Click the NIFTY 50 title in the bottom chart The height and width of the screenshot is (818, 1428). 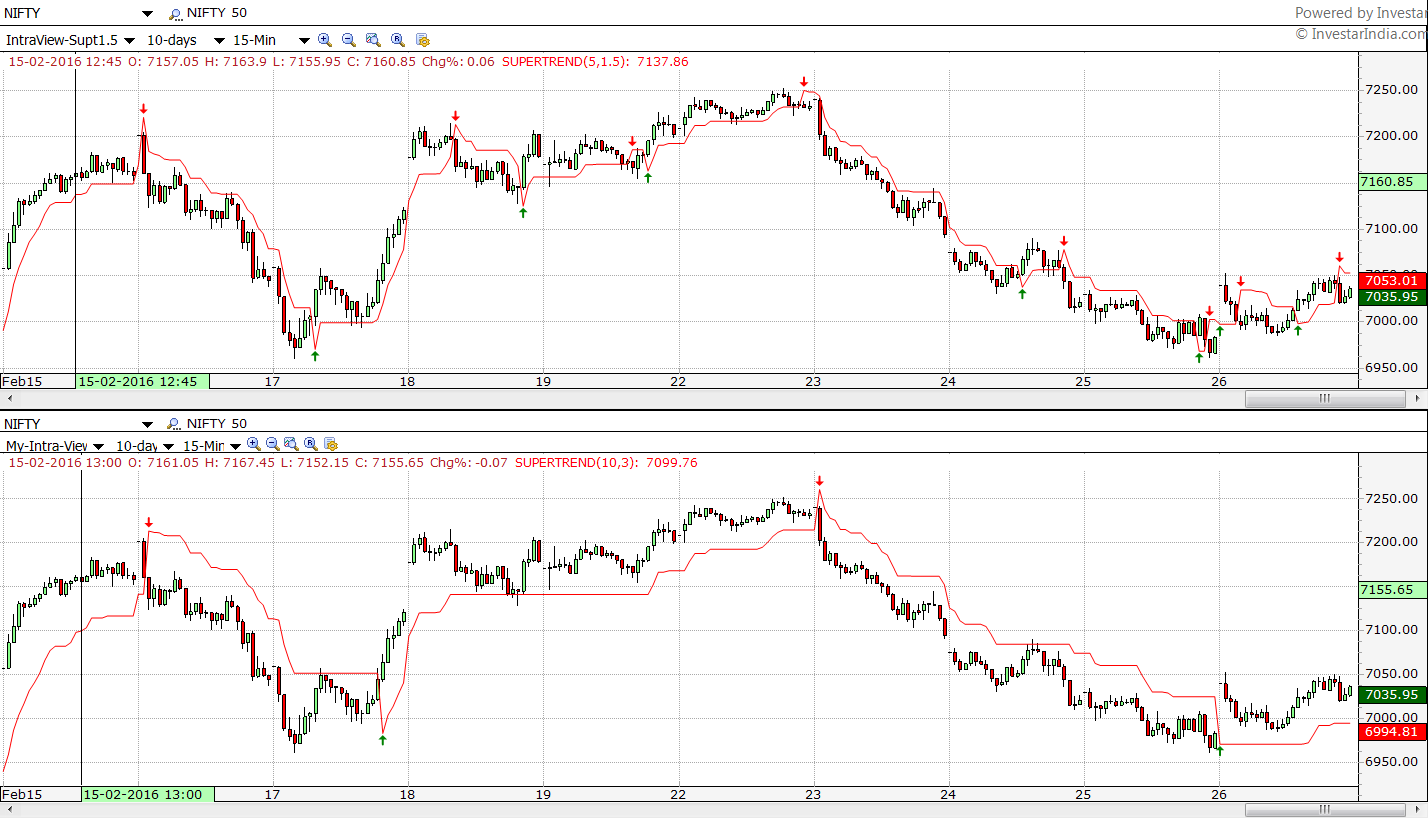click(x=217, y=424)
